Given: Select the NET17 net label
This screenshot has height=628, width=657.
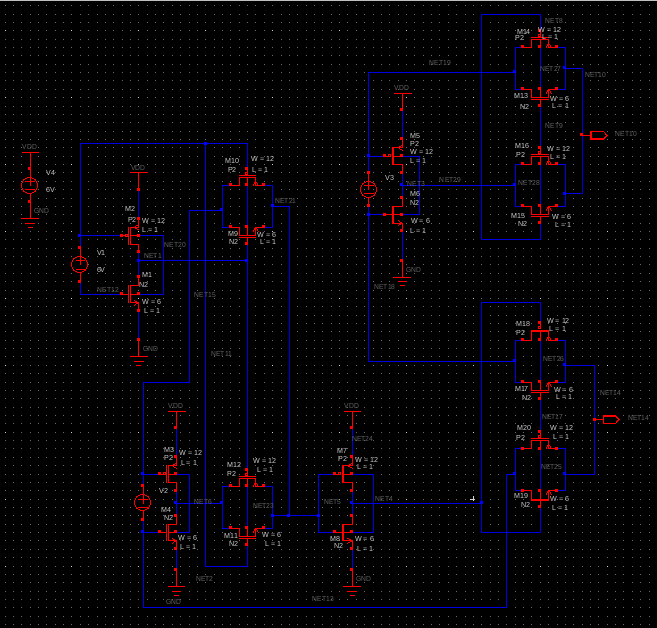Looking at the screenshot, I should [x=552, y=416].
